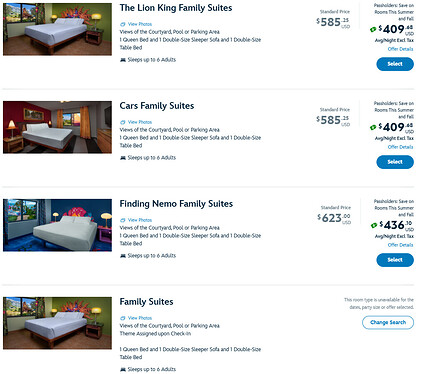The height and width of the screenshot is (374, 423).
Task: Open the Finding Nemo suite room thumbnail
Action: click(57, 225)
